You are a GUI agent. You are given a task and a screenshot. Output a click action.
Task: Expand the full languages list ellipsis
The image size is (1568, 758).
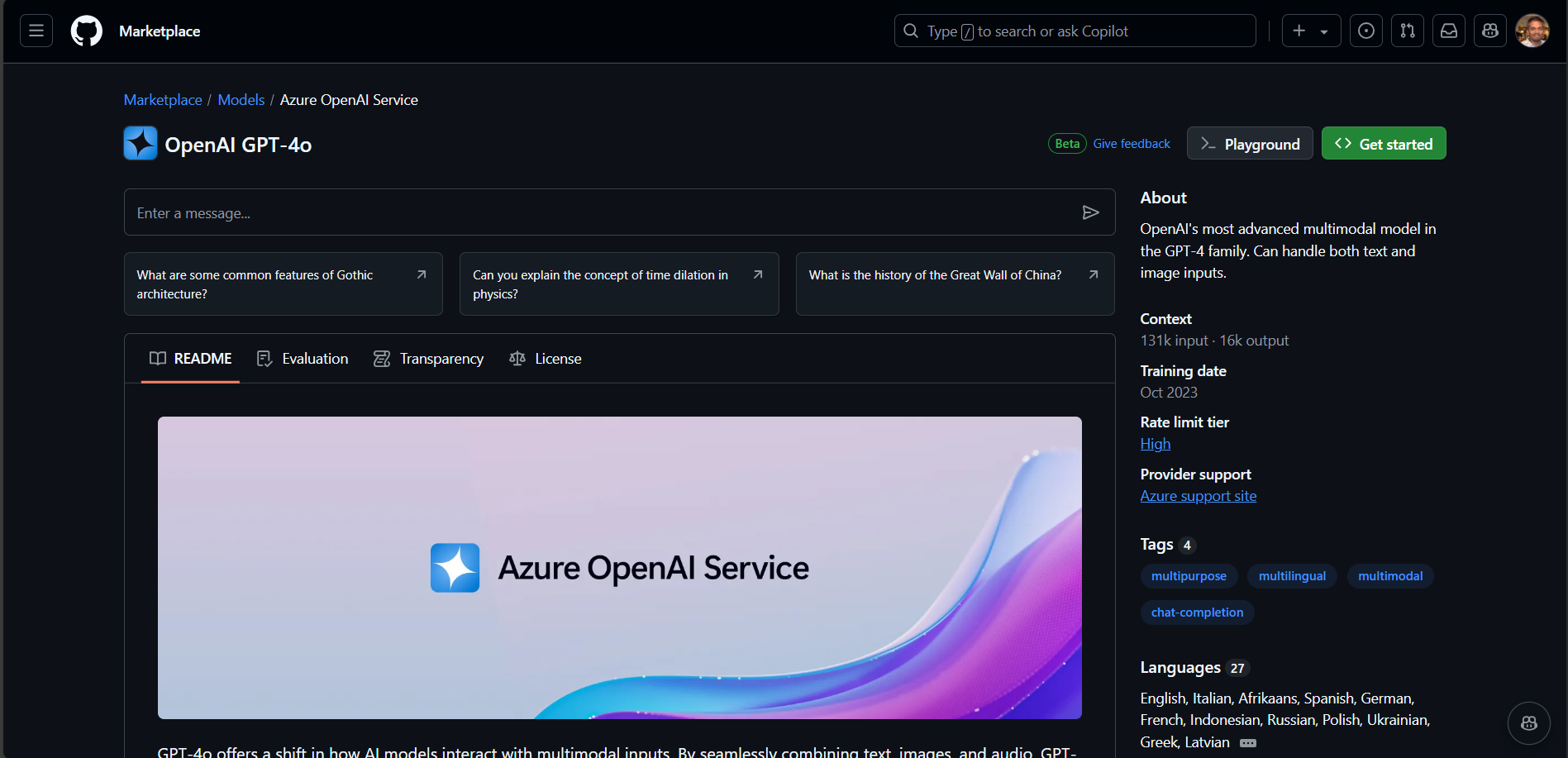(x=1248, y=743)
